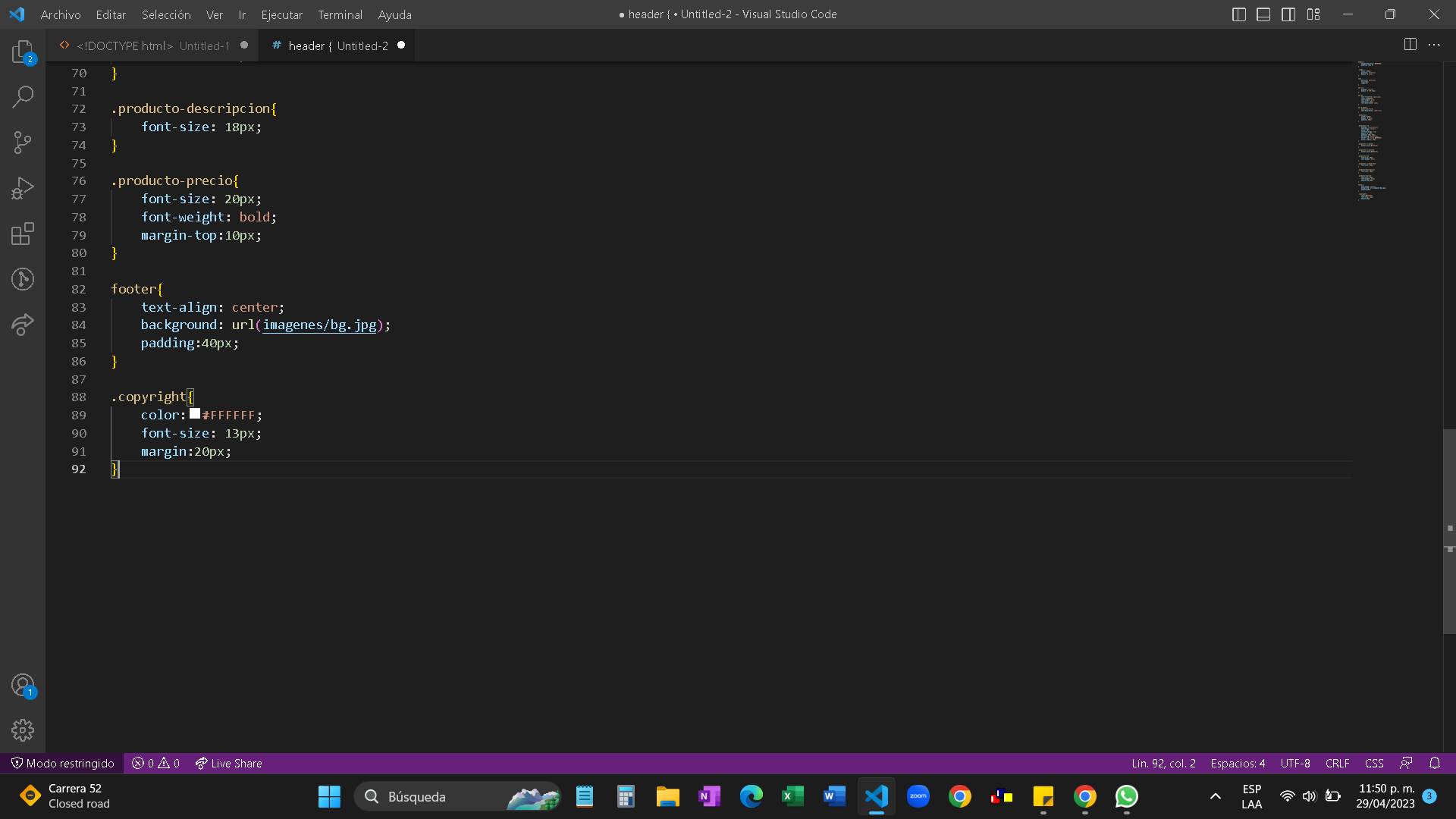Click the Visual Studio Code logo icon
1456x819 pixels.
[17, 14]
